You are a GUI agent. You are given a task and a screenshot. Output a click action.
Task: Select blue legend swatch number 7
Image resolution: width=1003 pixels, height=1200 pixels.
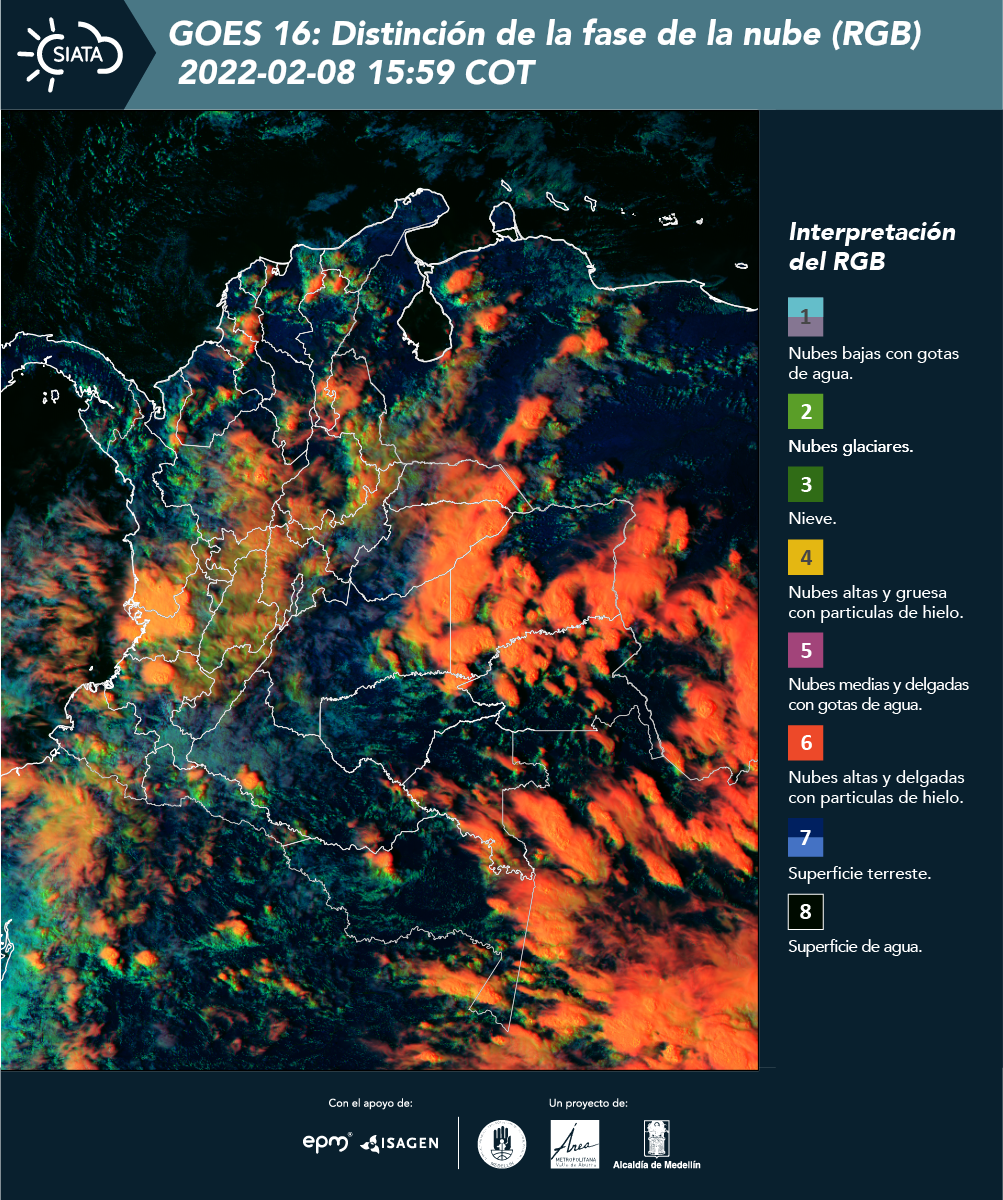tap(805, 837)
